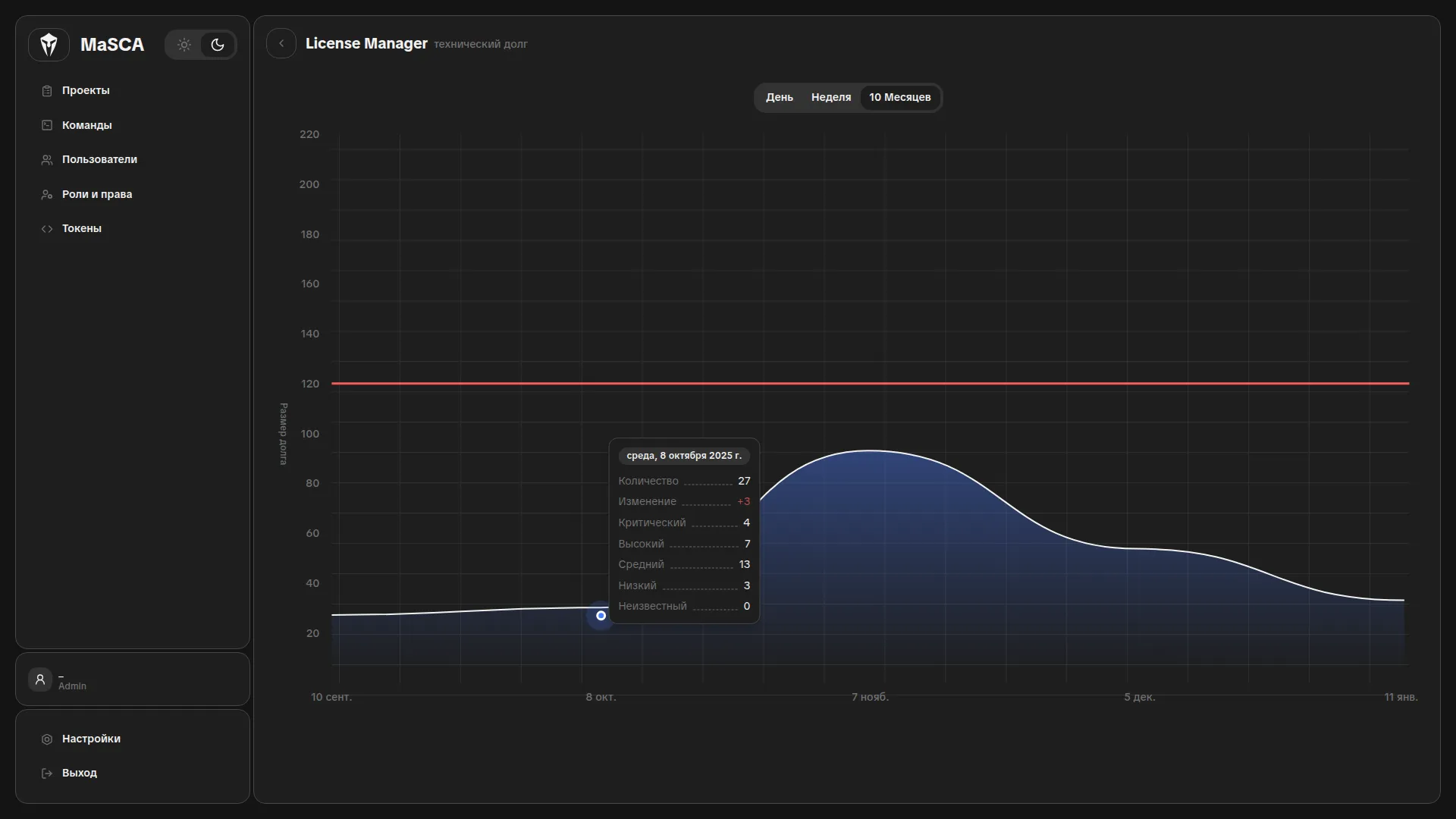Click the Настройки gear icon
1456x819 pixels.
pos(47,739)
